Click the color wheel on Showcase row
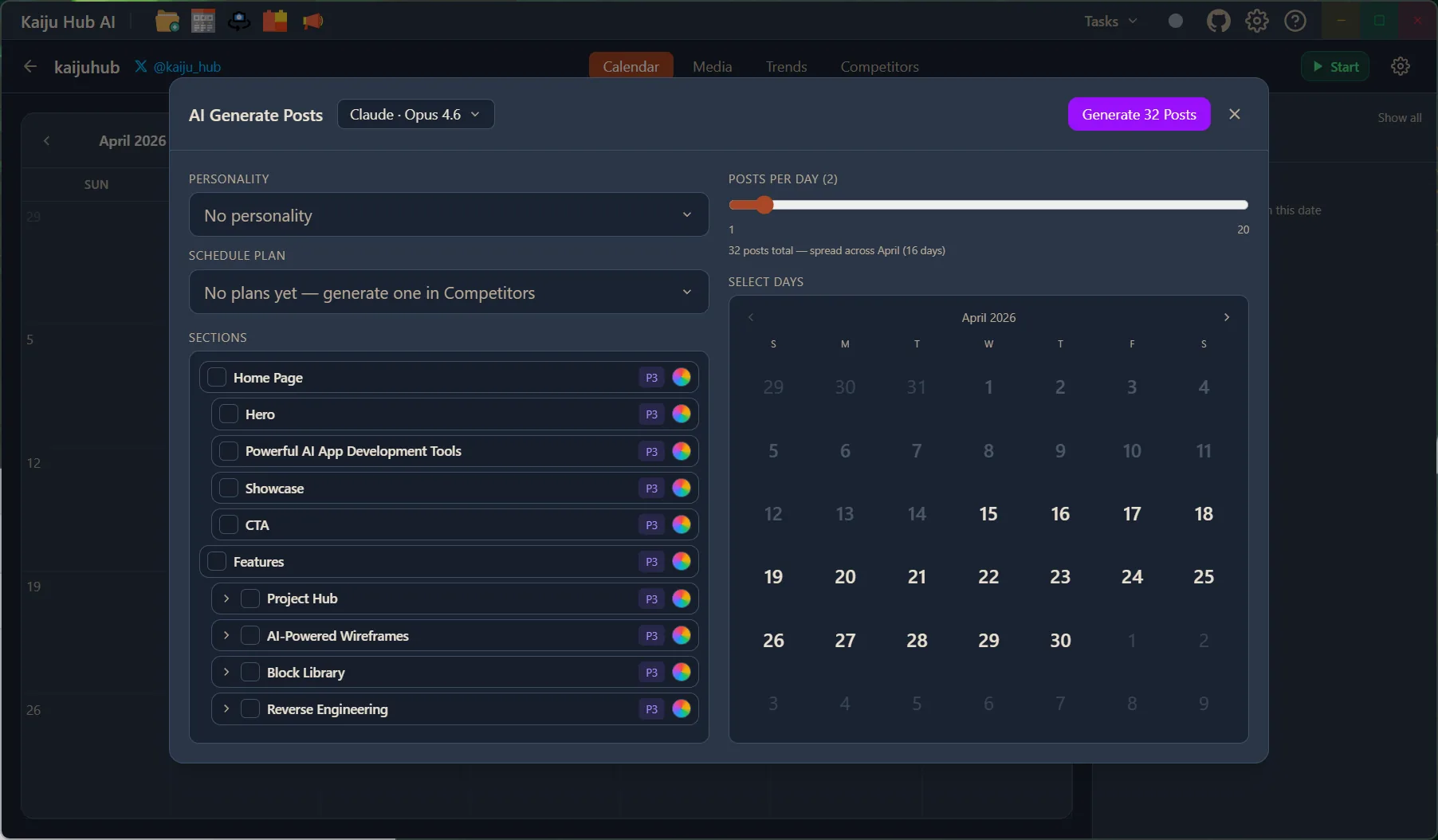 682,488
